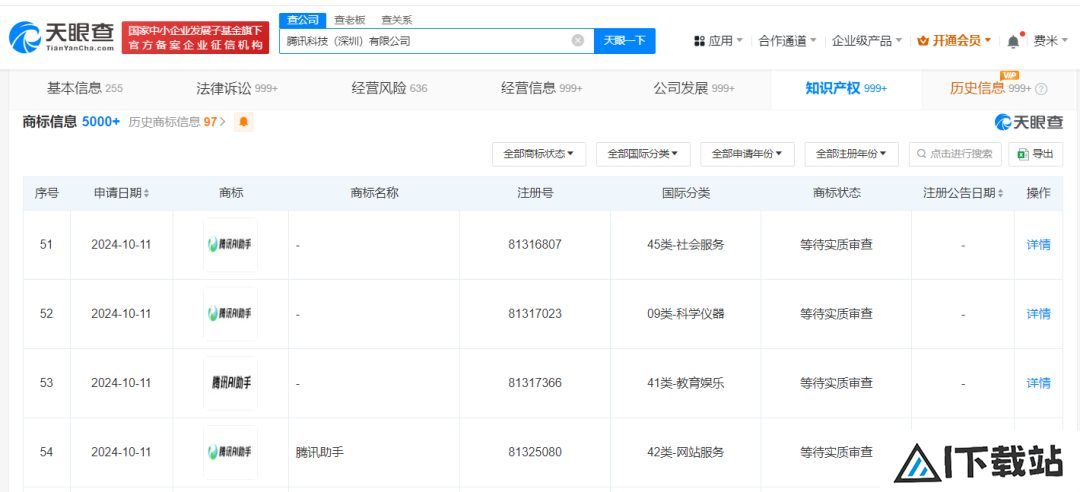Screen dimensions: 1080x492
Task: Switch to the 查公司 search tab
Action: (x=302, y=20)
